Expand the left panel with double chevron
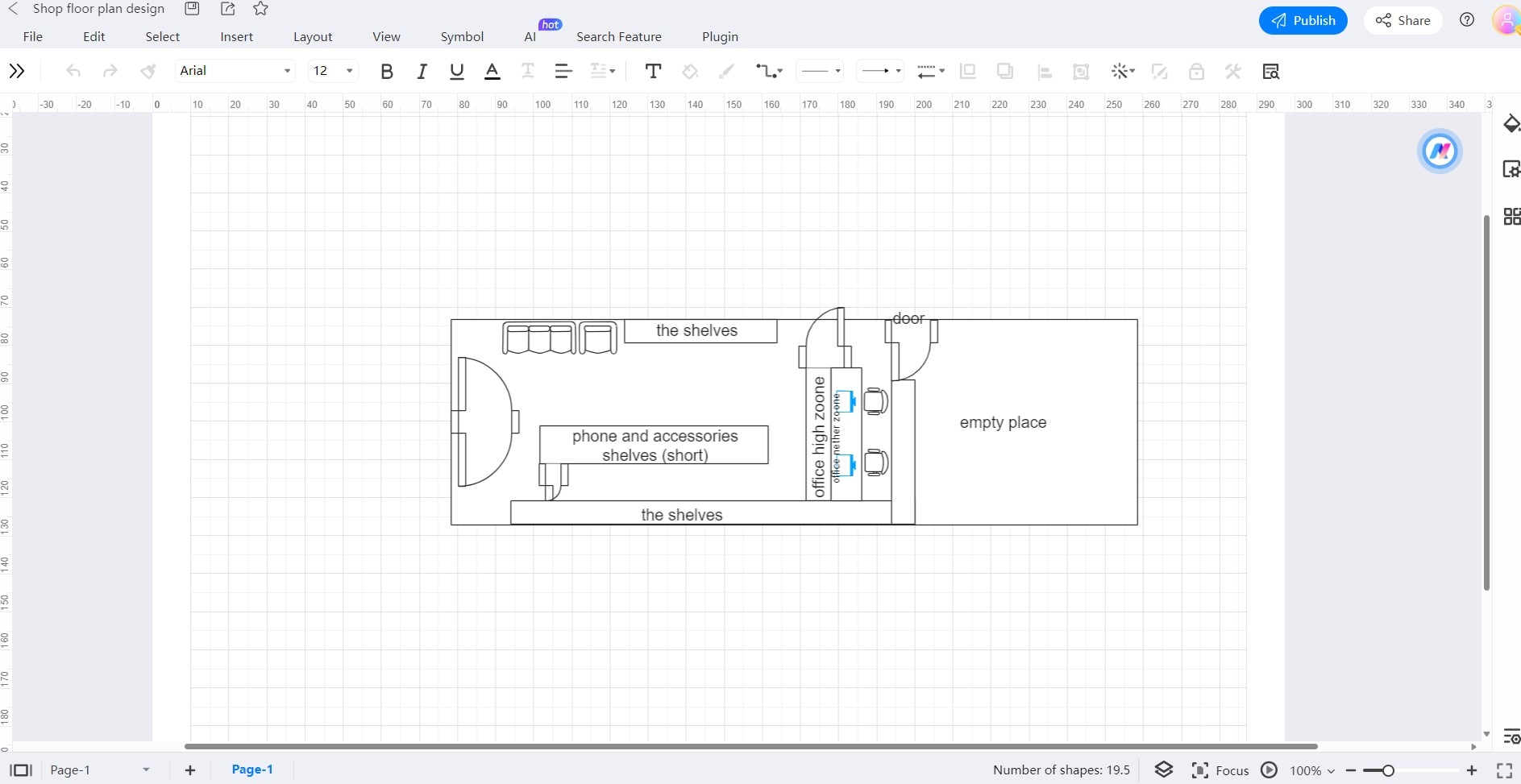Image resolution: width=1521 pixels, height=784 pixels. point(17,71)
